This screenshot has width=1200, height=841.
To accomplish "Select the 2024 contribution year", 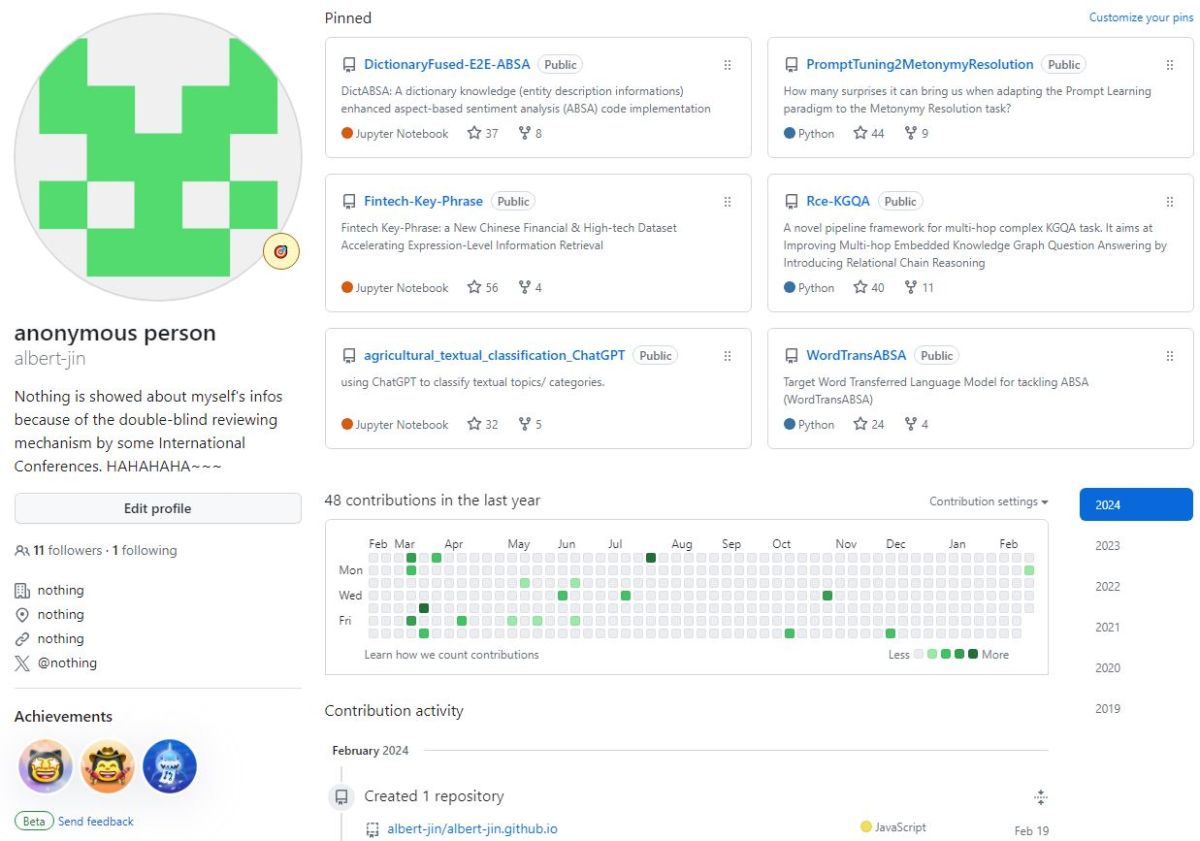I will pyautogui.click(x=1136, y=505).
